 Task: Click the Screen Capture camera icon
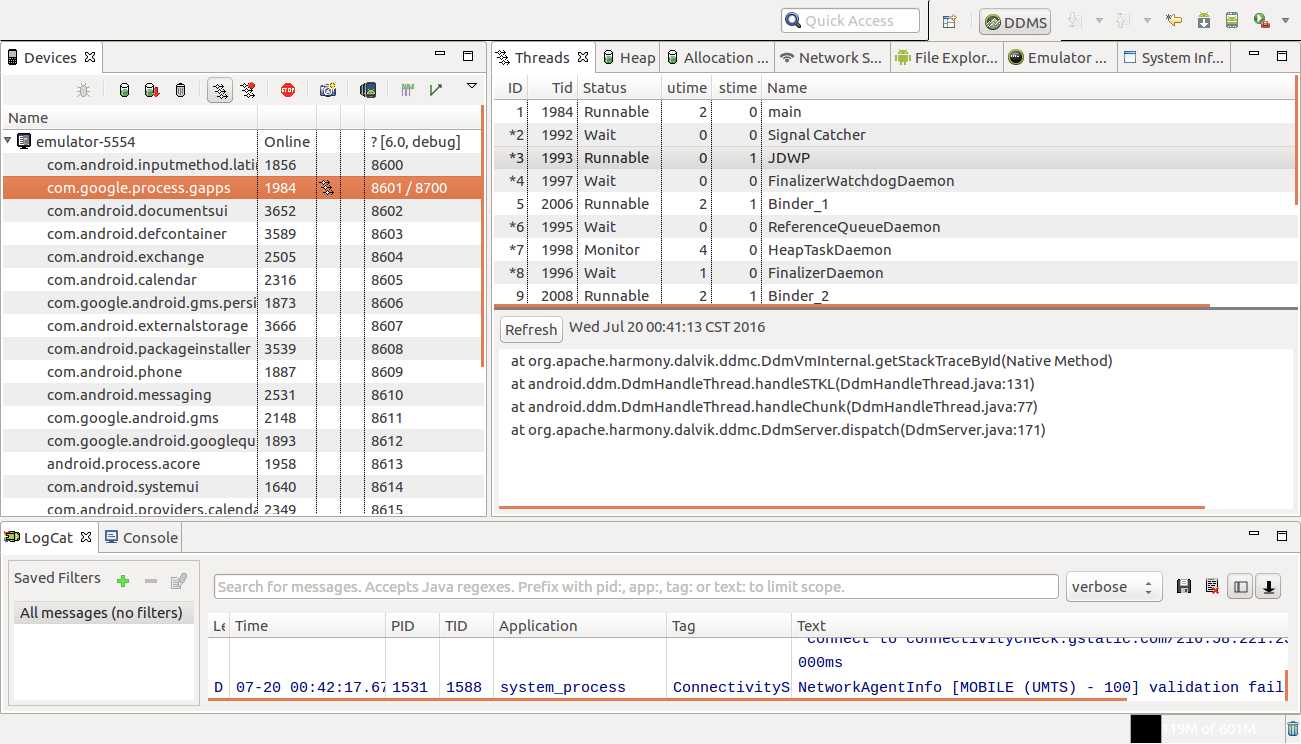pyautogui.click(x=328, y=90)
